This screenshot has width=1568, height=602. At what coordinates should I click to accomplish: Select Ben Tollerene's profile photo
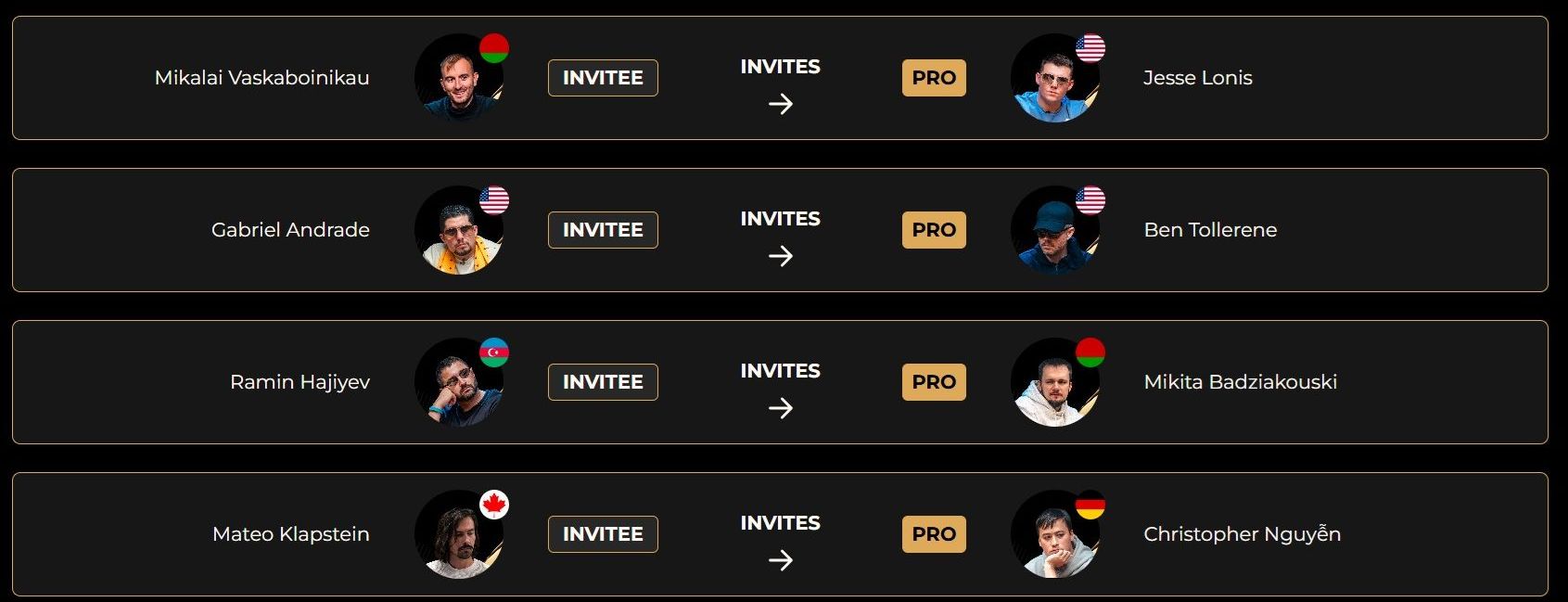coord(1055,230)
